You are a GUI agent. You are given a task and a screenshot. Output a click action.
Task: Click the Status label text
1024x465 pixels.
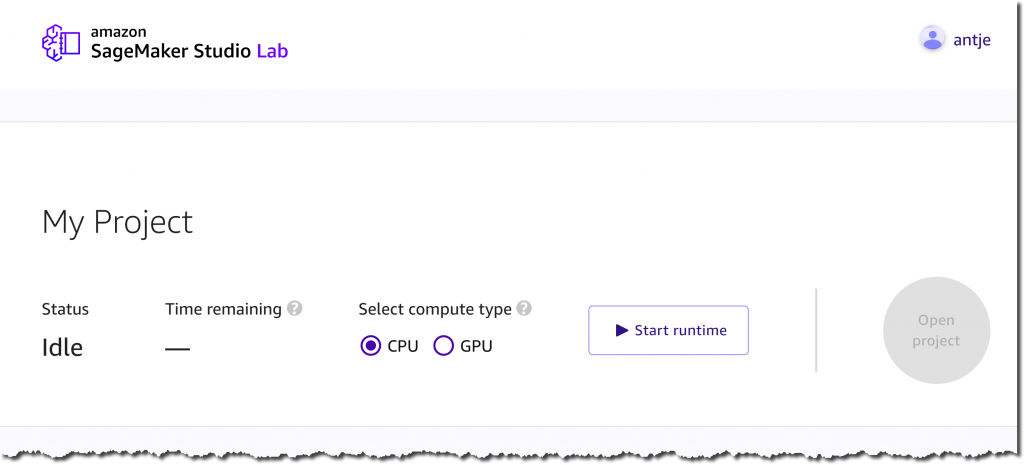point(65,309)
